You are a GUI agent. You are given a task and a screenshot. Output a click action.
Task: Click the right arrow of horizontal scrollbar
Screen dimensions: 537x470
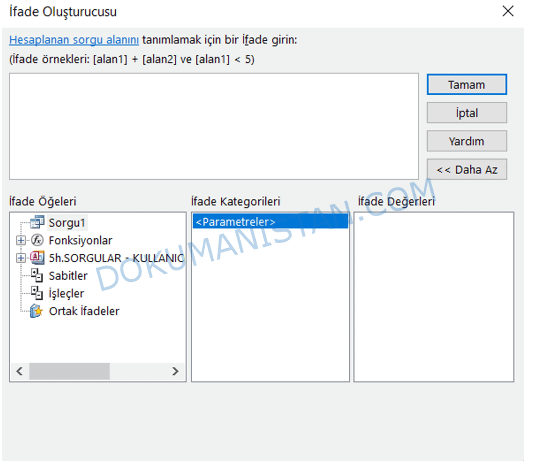pyautogui.click(x=175, y=371)
